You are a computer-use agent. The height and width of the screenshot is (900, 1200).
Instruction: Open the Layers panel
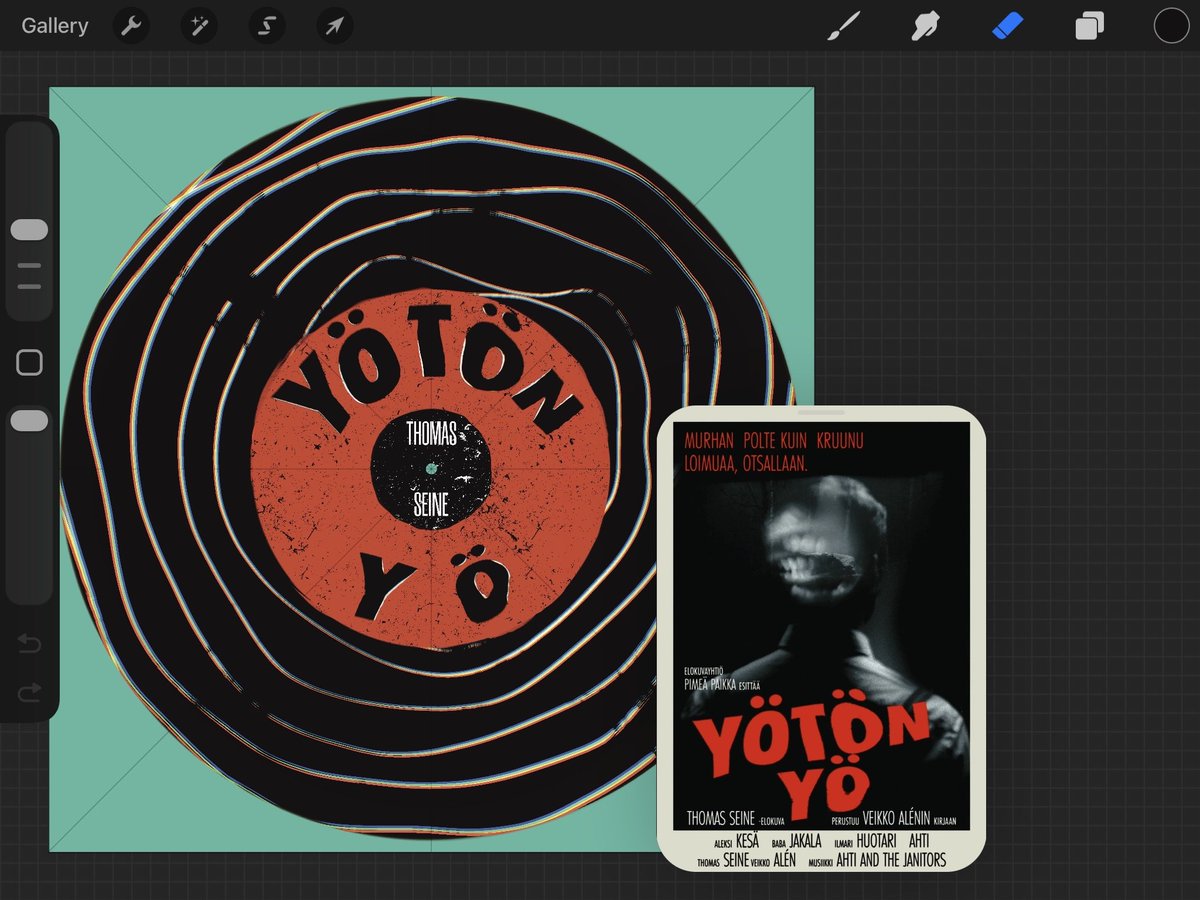(x=1089, y=26)
